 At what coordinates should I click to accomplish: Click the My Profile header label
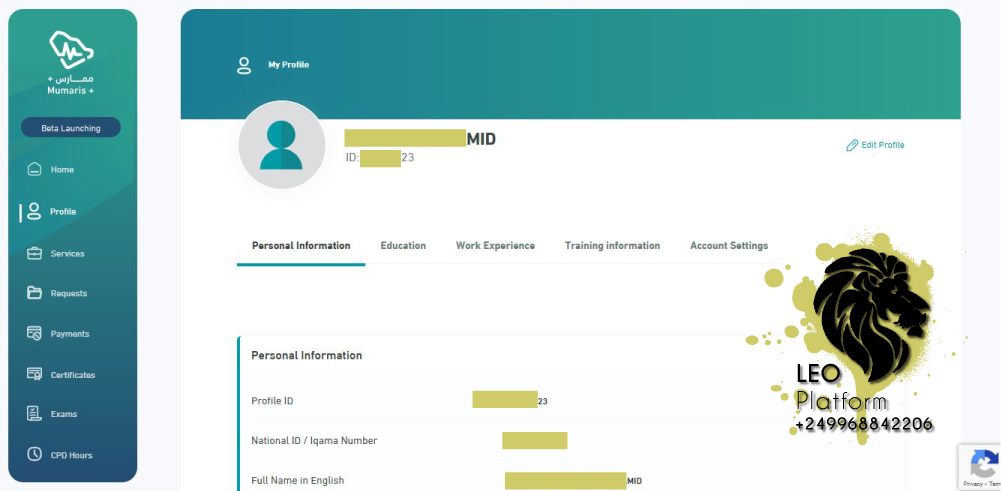(288, 65)
